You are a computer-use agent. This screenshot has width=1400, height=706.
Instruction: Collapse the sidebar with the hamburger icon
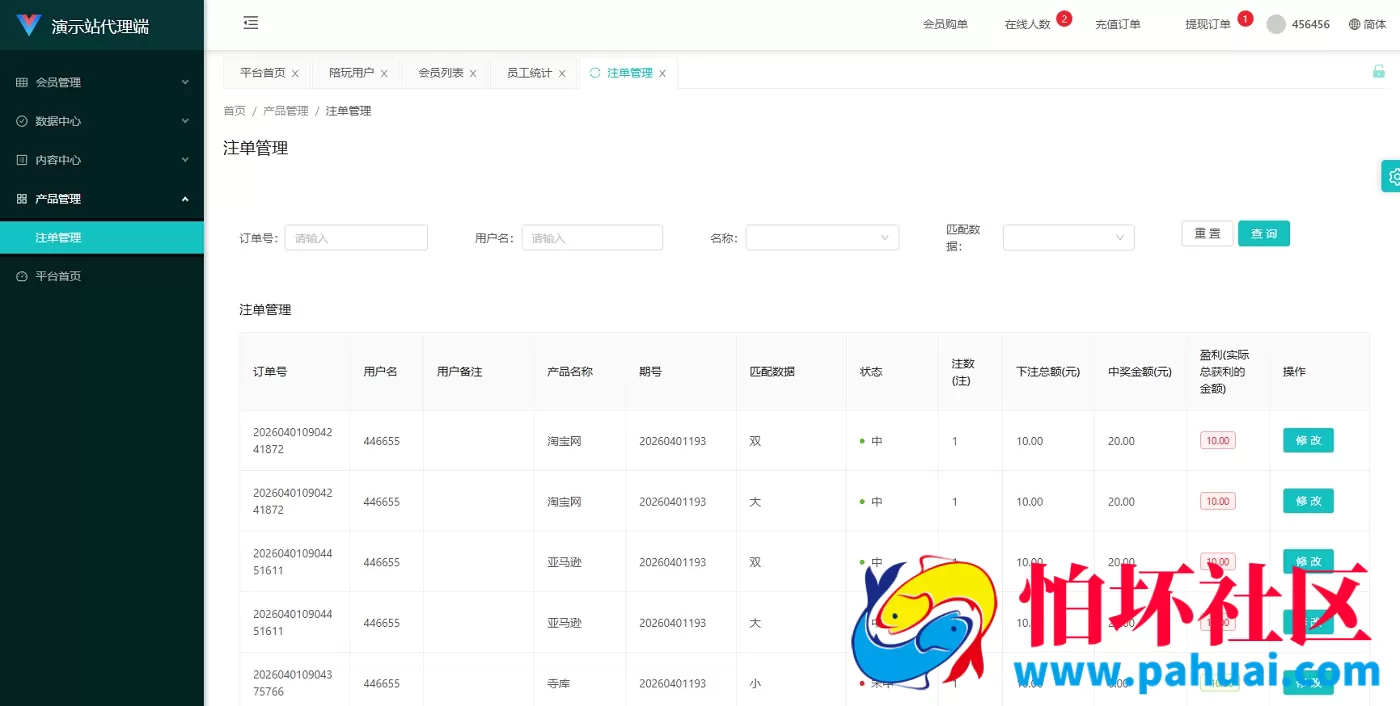(251, 23)
